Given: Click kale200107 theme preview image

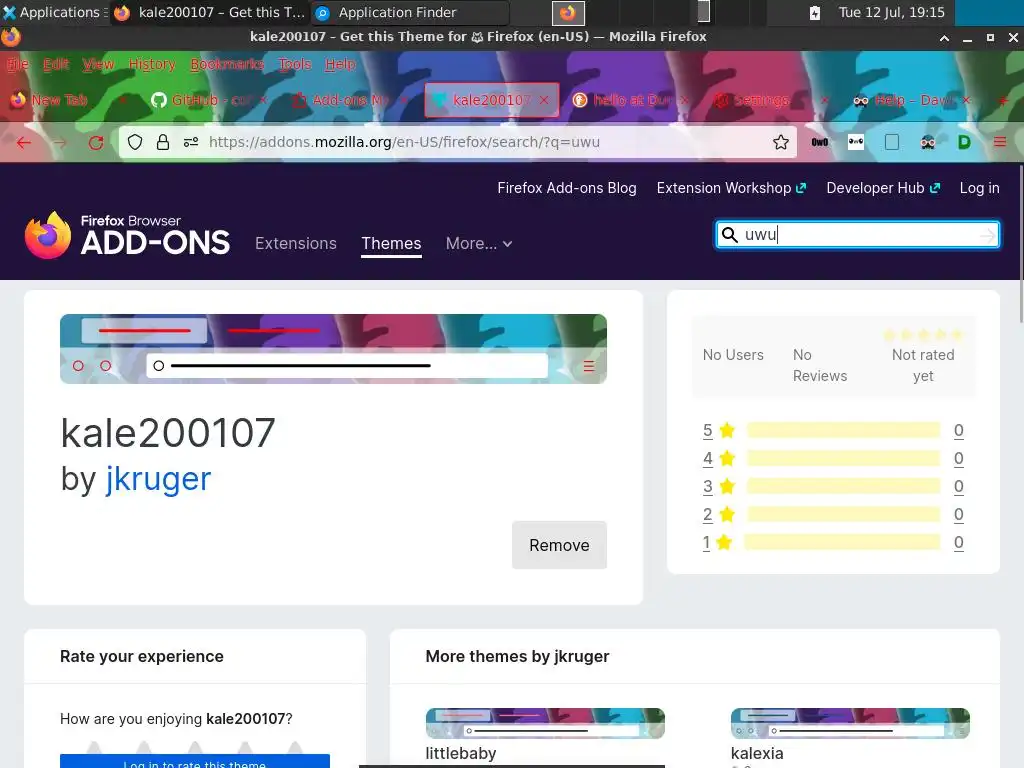Looking at the screenshot, I should point(333,349).
